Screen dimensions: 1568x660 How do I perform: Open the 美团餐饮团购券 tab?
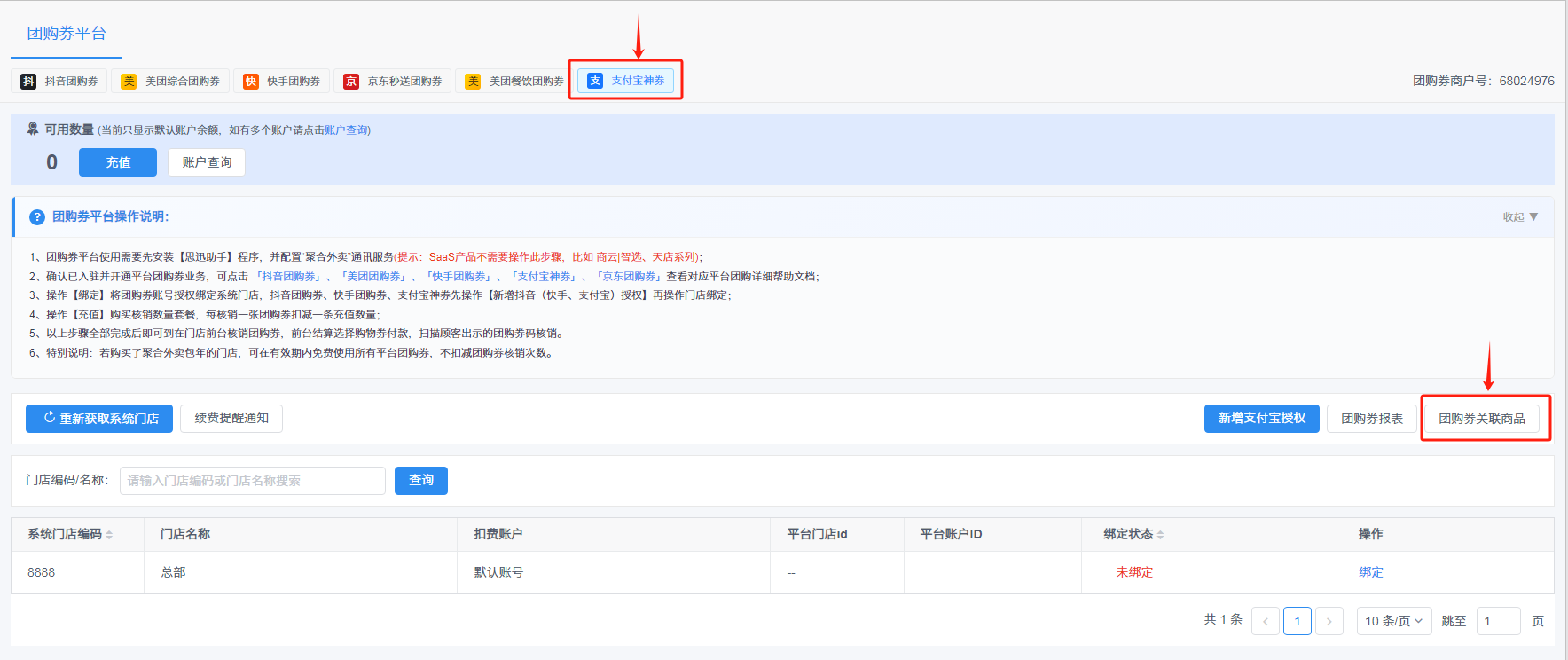coord(514,82)
